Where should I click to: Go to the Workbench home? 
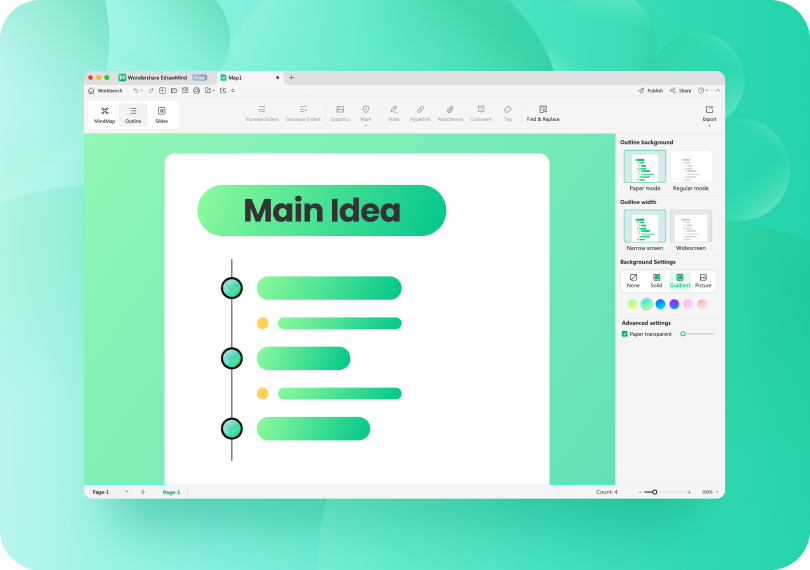(105, 90)
